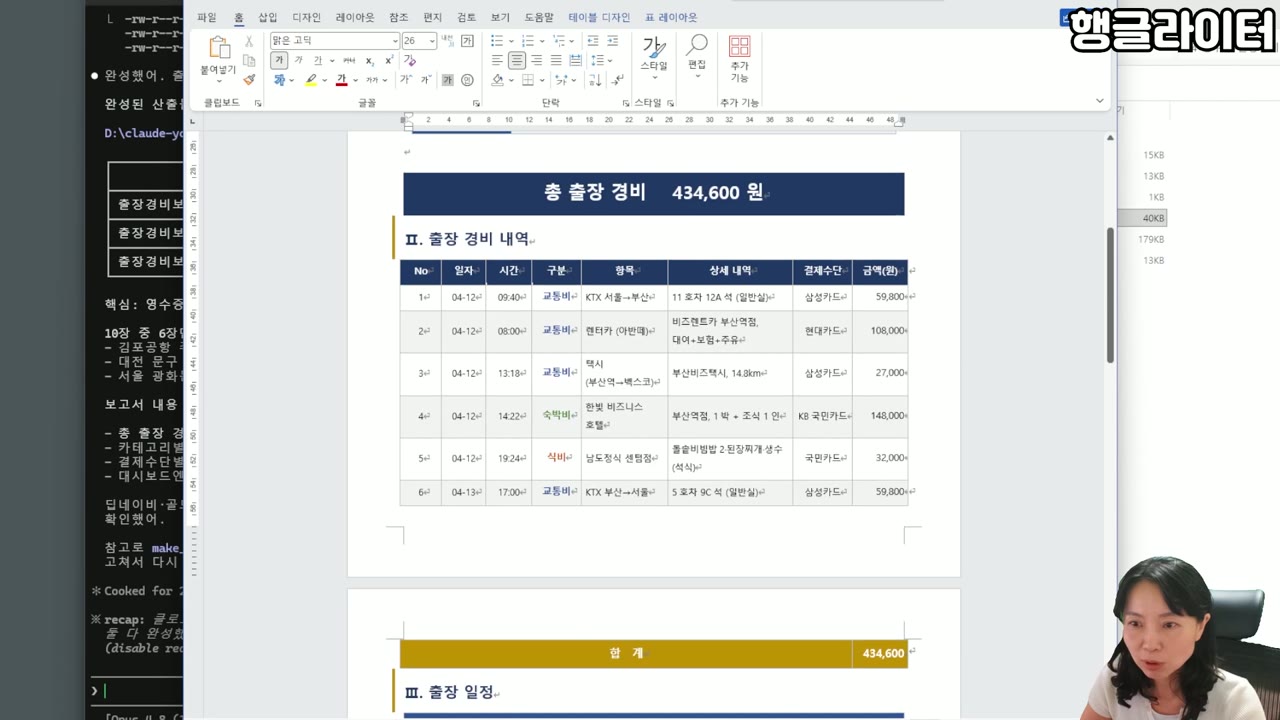The height and width of the screenshot is (720, 1280).
Task: Click the sort icon in paragraph group
Action: (x=595, y=80)
